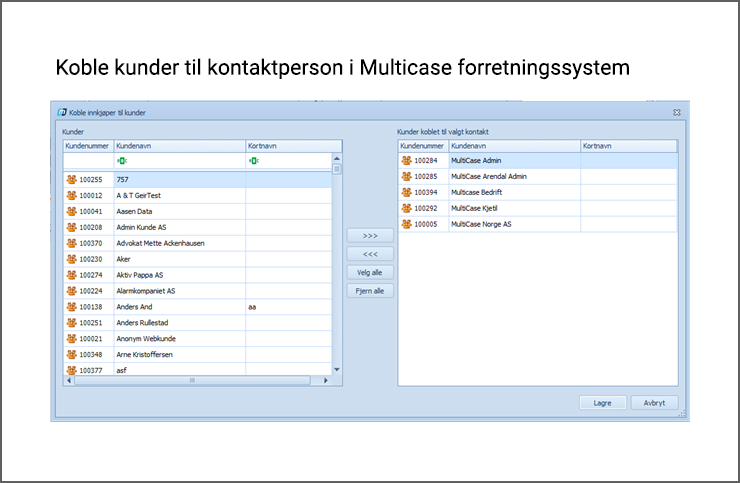
Task: Click the customer icon next to 100224
Action: (x=71, y=291)
